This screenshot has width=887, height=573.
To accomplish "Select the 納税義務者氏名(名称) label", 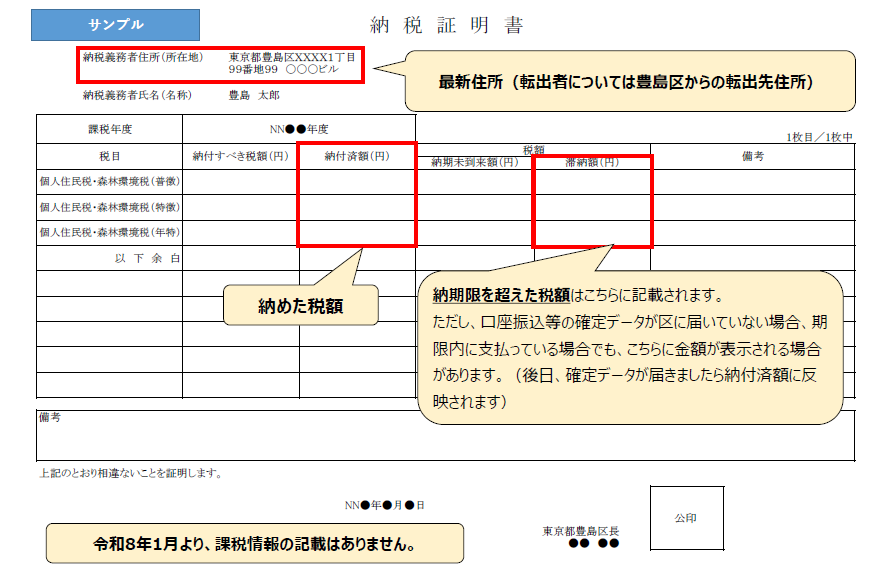I will [x=137, y=95].
